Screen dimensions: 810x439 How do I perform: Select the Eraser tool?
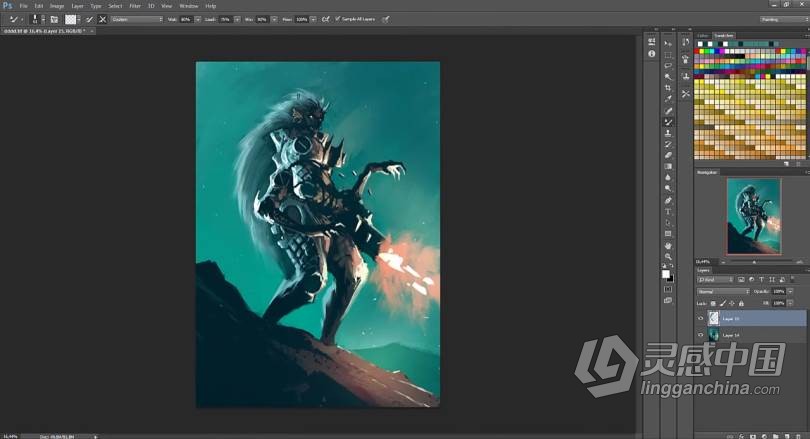click(668, 155)
